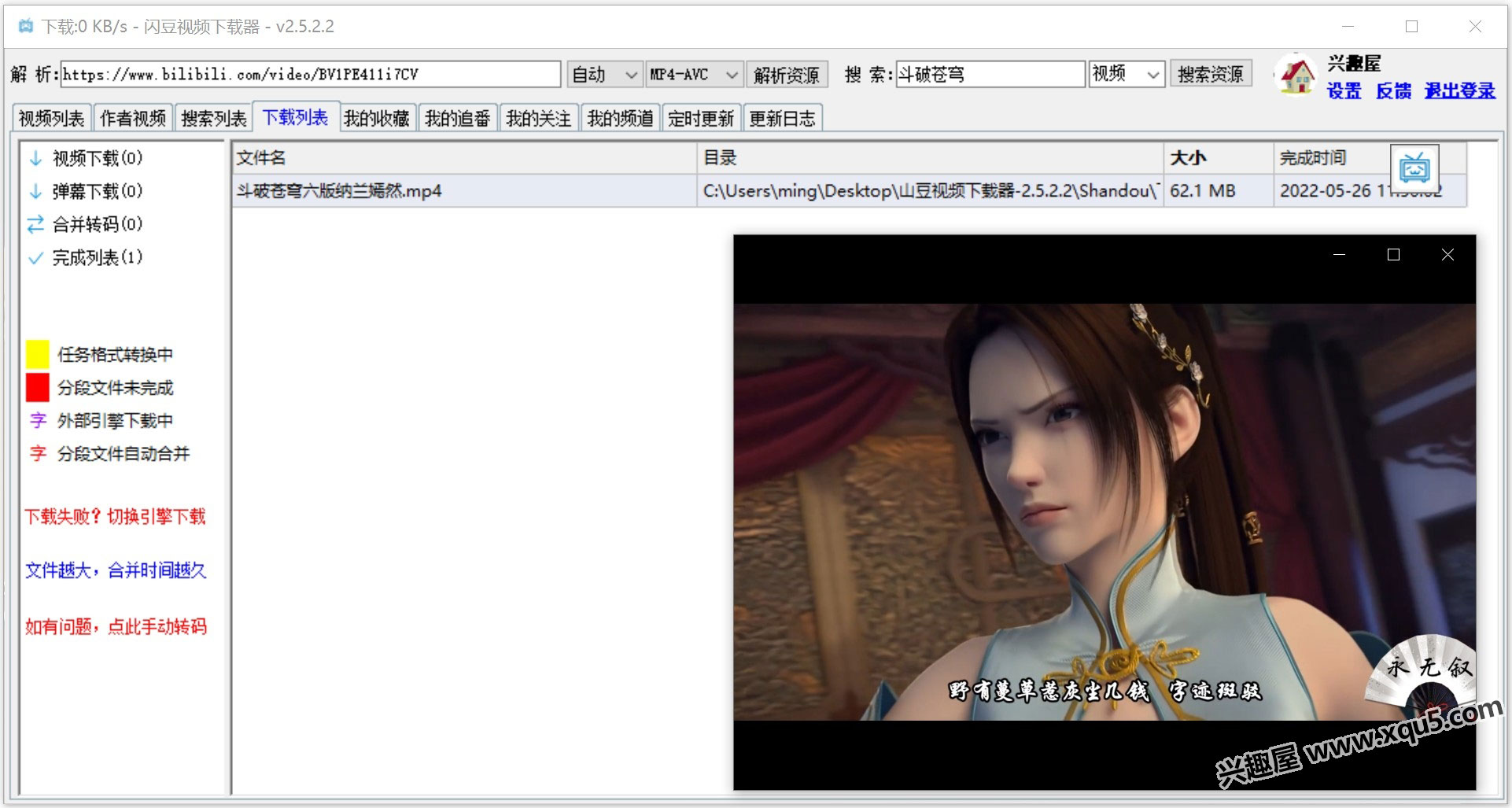Select 弹幕下载(0) in sidebar

pos(98,191)
